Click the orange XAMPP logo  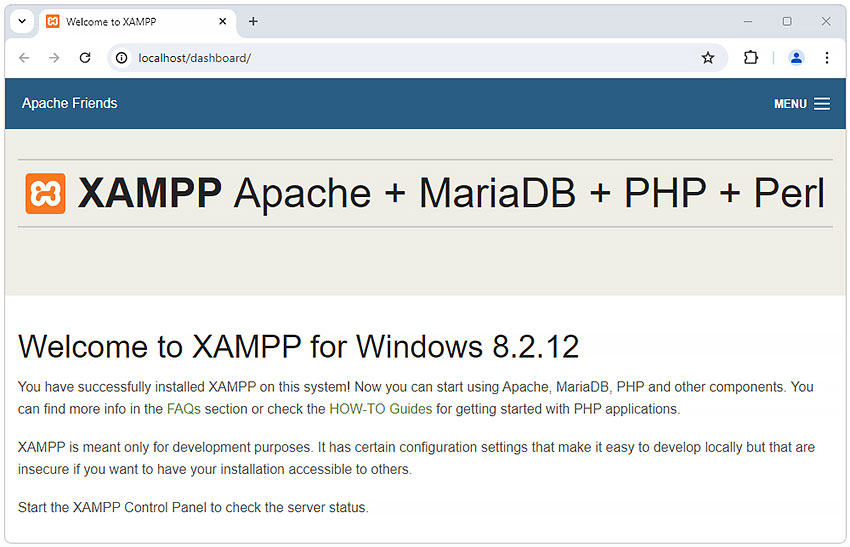(46, 193)
